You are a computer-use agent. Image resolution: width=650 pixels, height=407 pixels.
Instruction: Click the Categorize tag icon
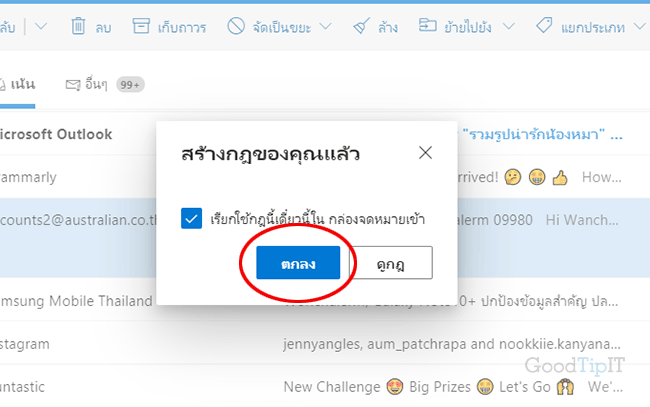tap(544, 26)
